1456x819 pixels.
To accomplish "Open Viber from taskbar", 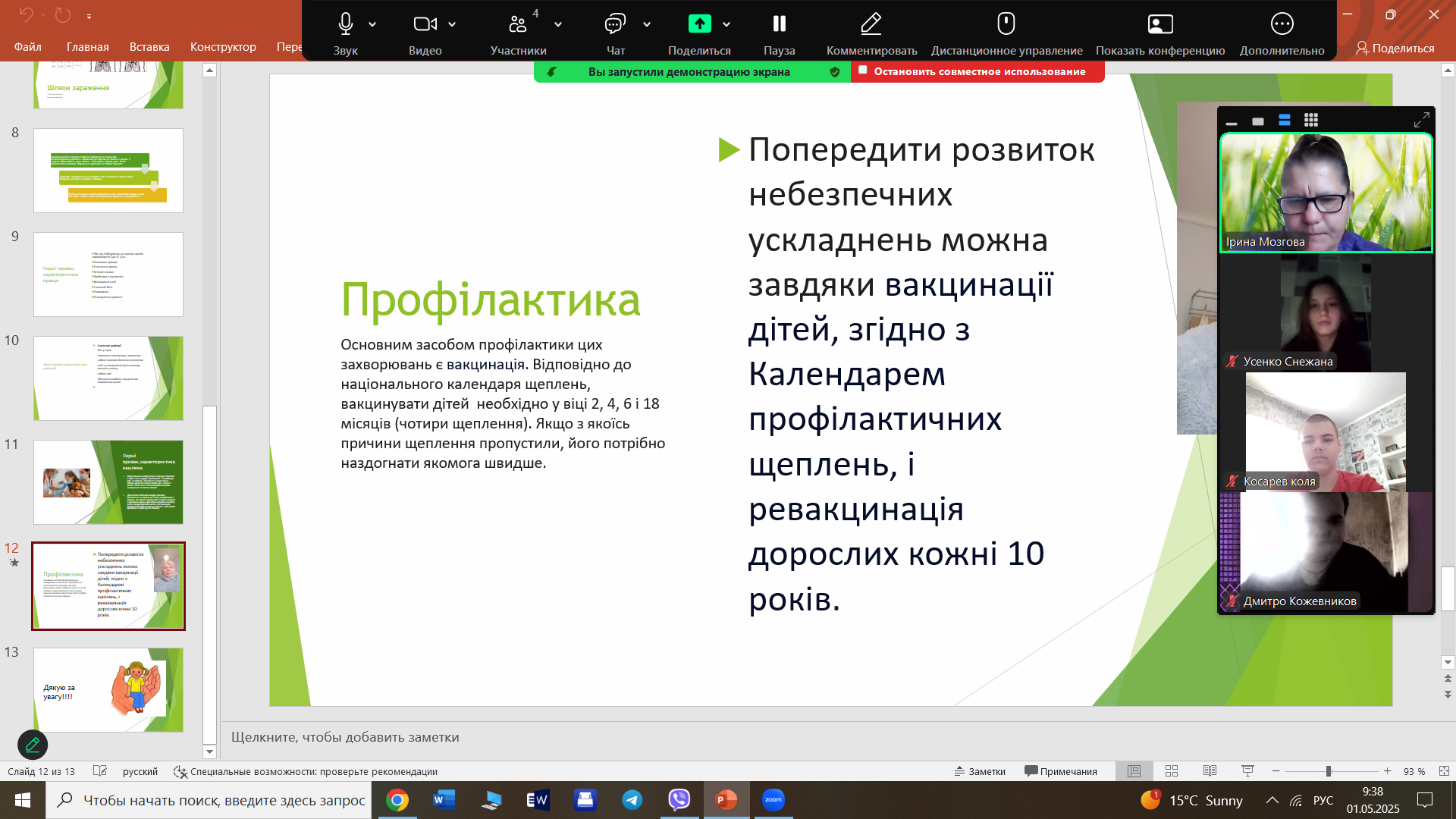I will pyautogui.click(x=679, y=800).
